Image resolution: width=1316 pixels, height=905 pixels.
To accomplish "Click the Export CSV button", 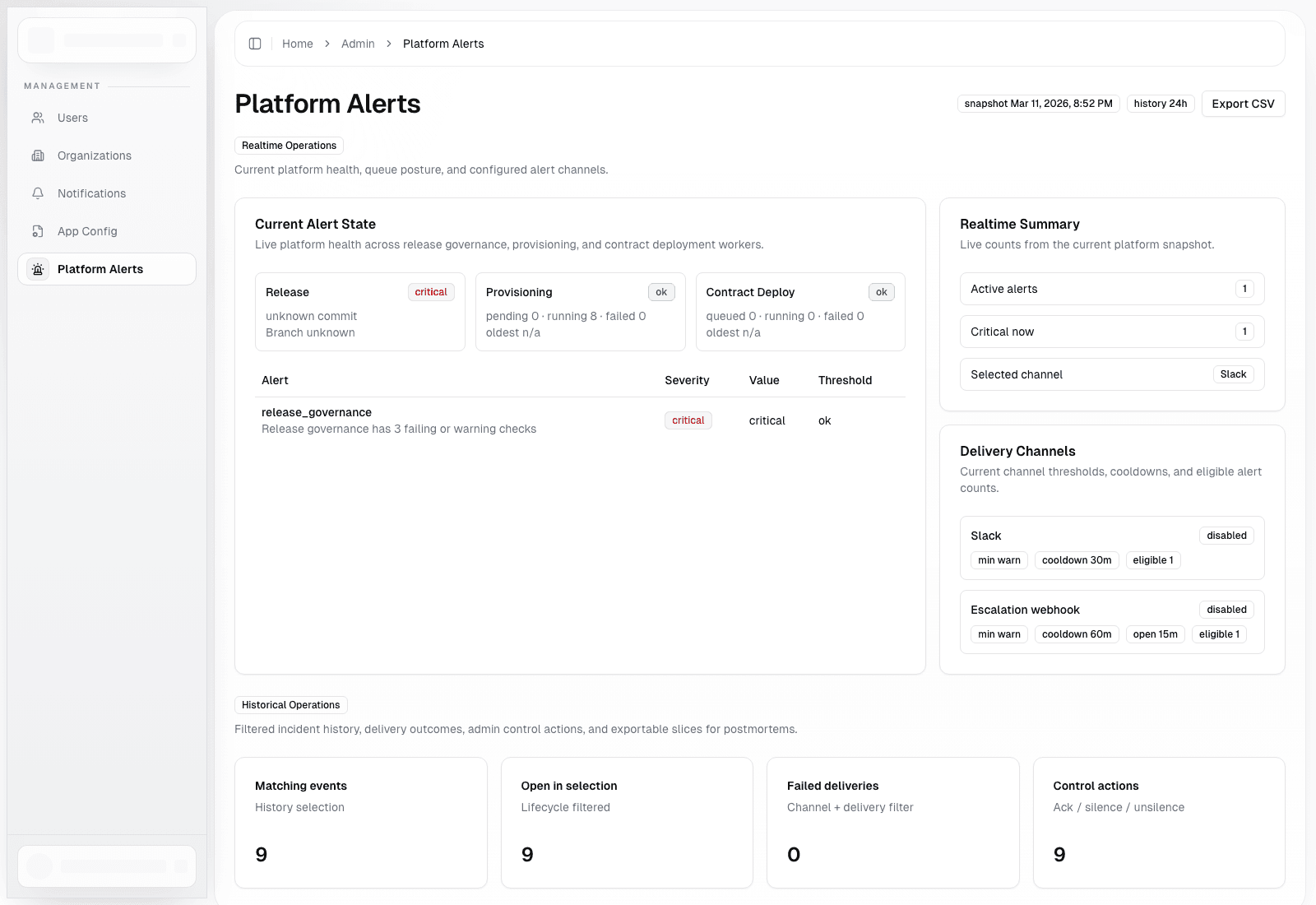I will (x=1243, y=103).
